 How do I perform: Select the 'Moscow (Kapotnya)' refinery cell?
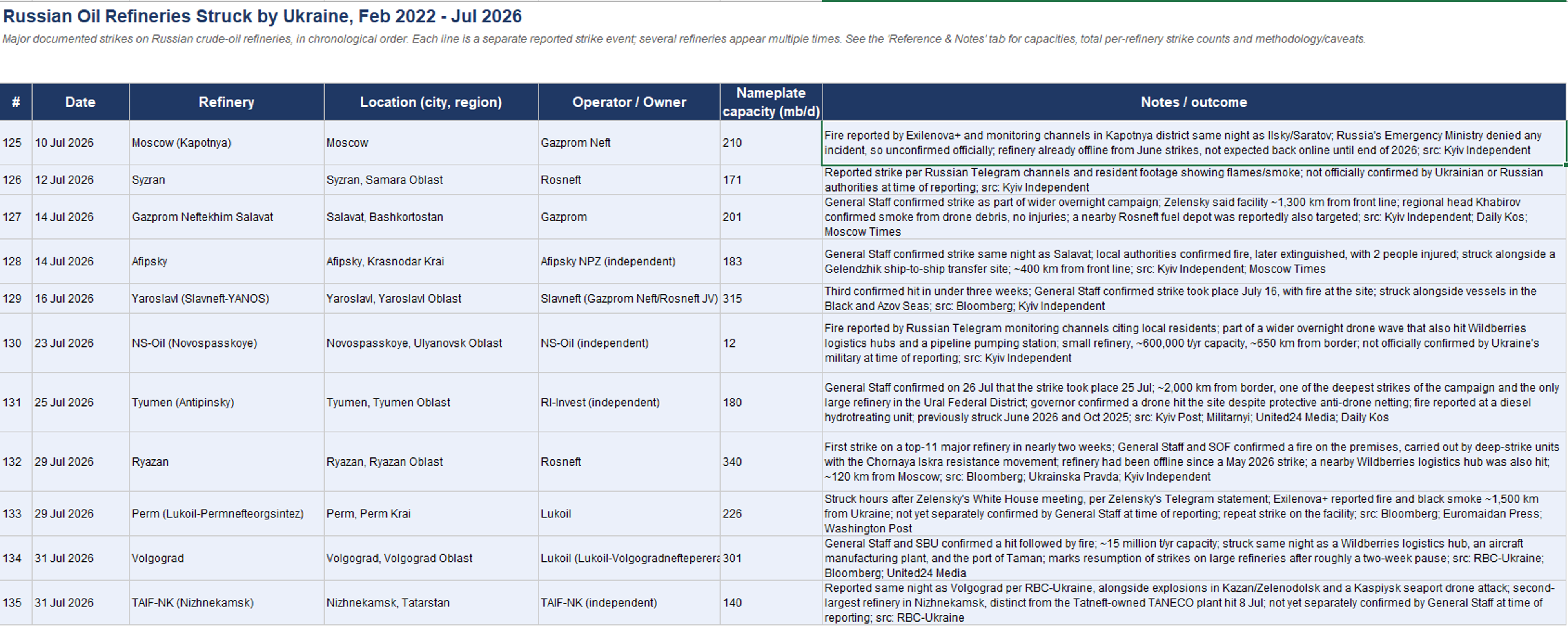coord(227,143)
